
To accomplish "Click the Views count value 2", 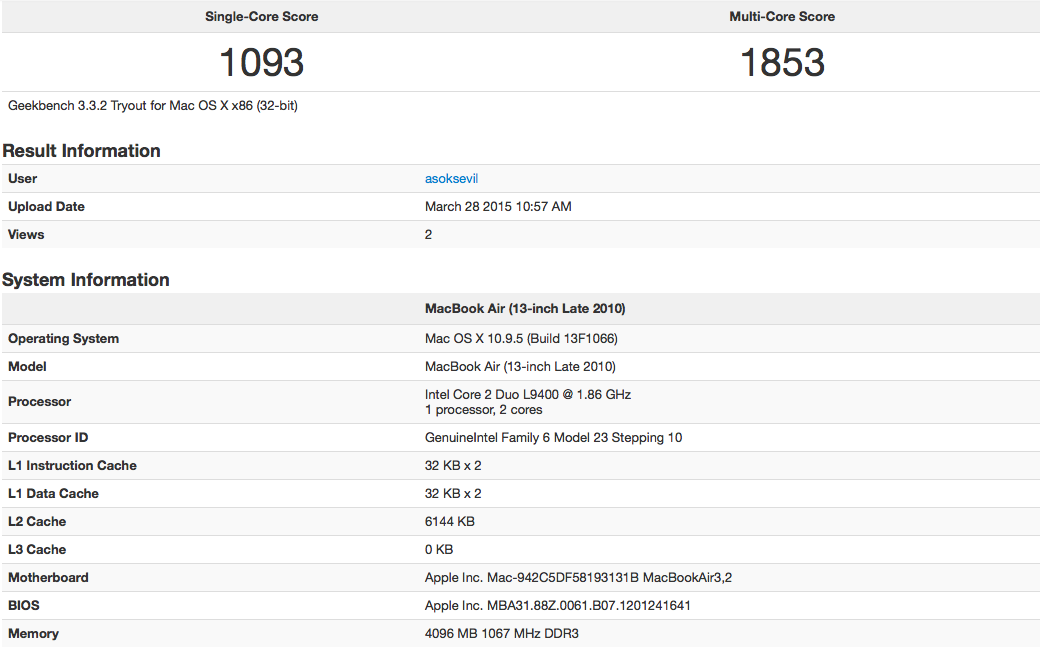I will 428,234.
